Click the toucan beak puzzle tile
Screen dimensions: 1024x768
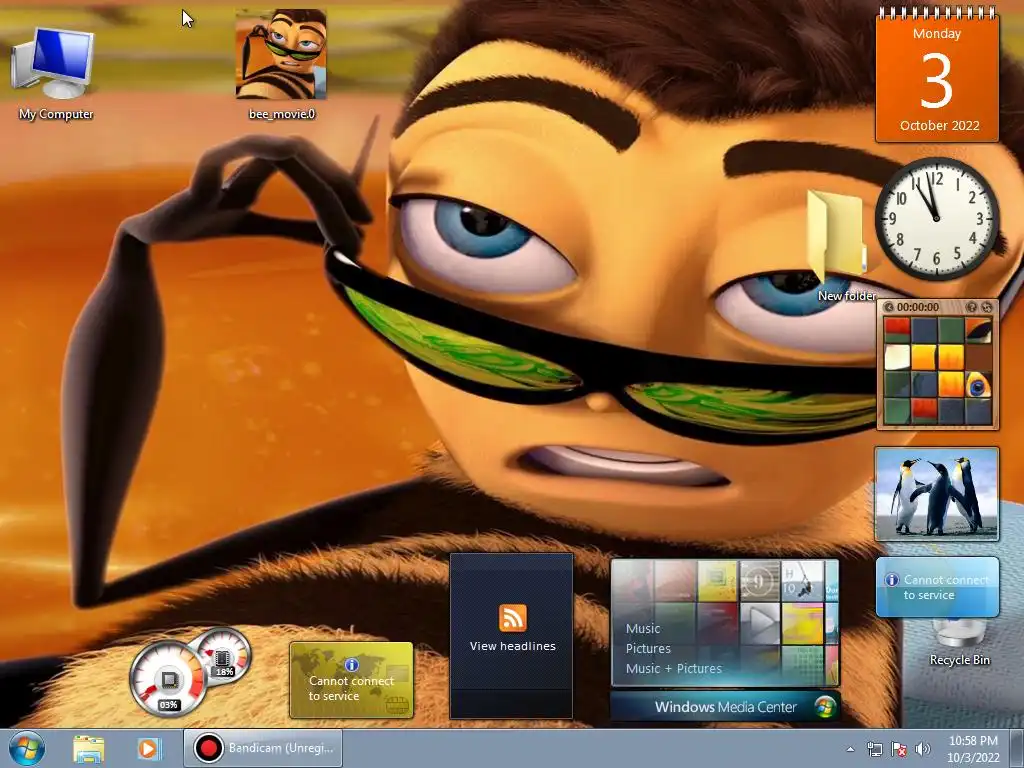pos(978,330)
